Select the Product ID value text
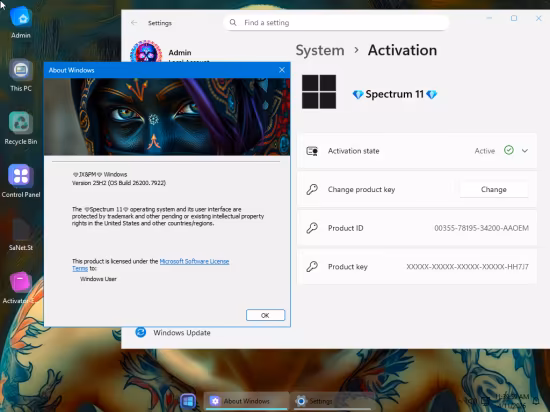This screenshot has width=550, height=412. (481, 228)
